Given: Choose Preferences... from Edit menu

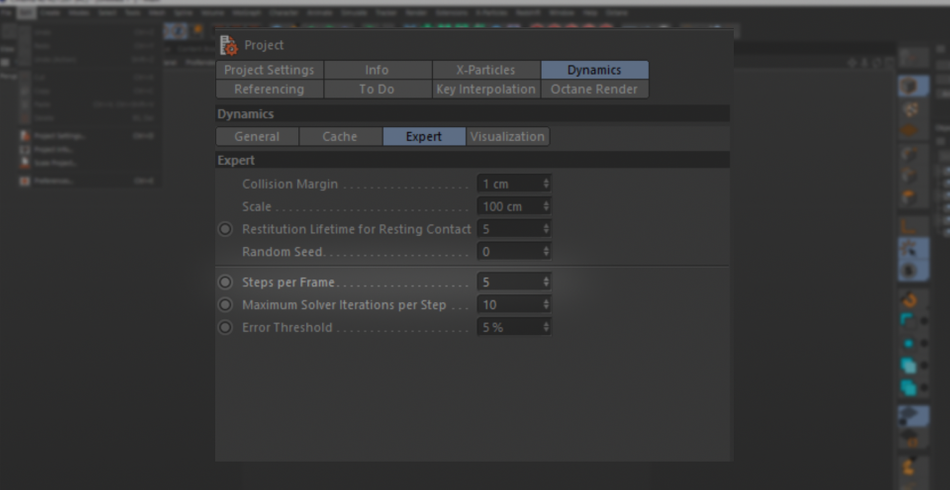Looking at the screenshot, I should (53, 180).
